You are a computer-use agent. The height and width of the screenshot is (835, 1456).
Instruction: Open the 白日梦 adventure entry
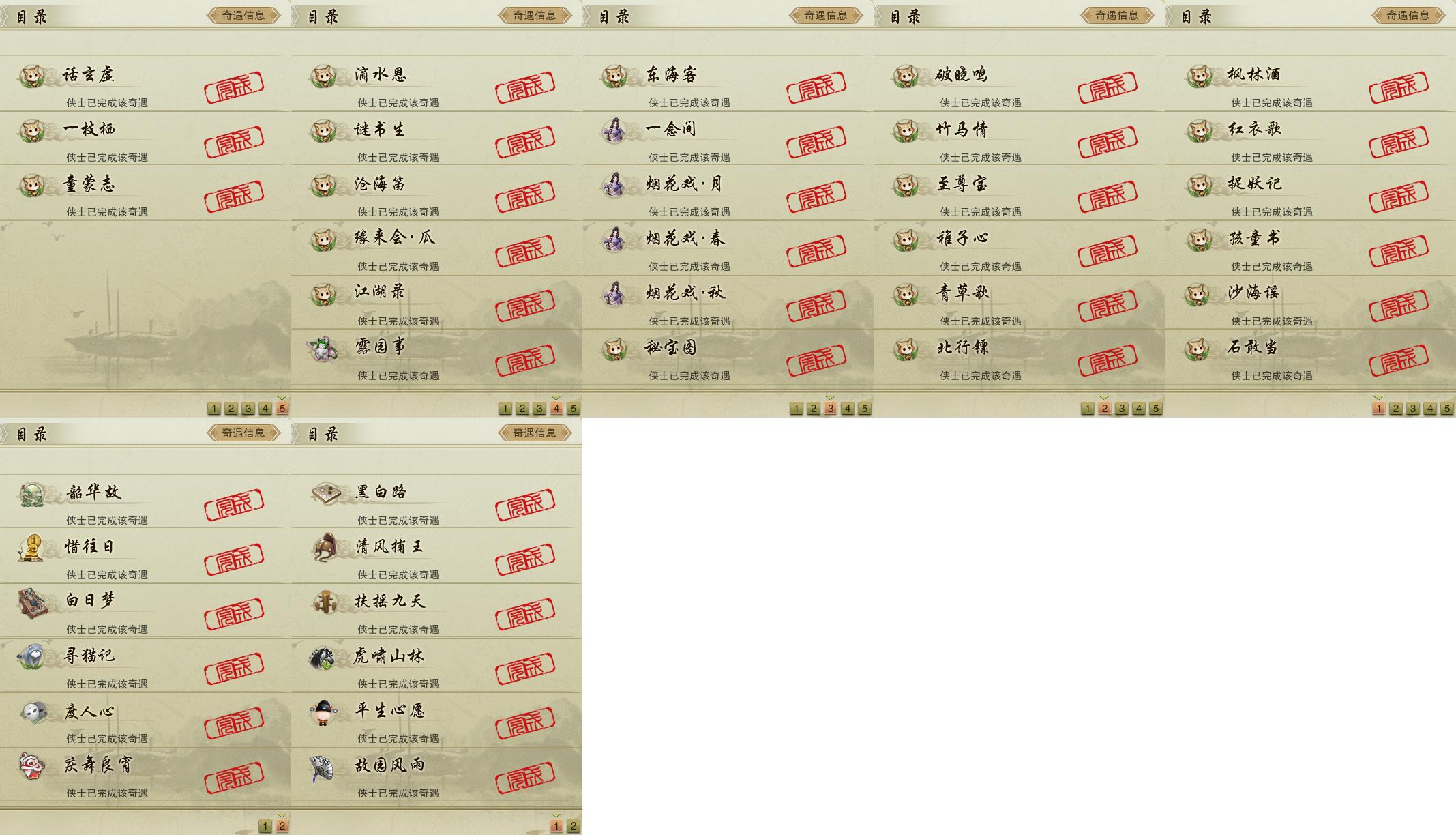click(x=145, y=611)
